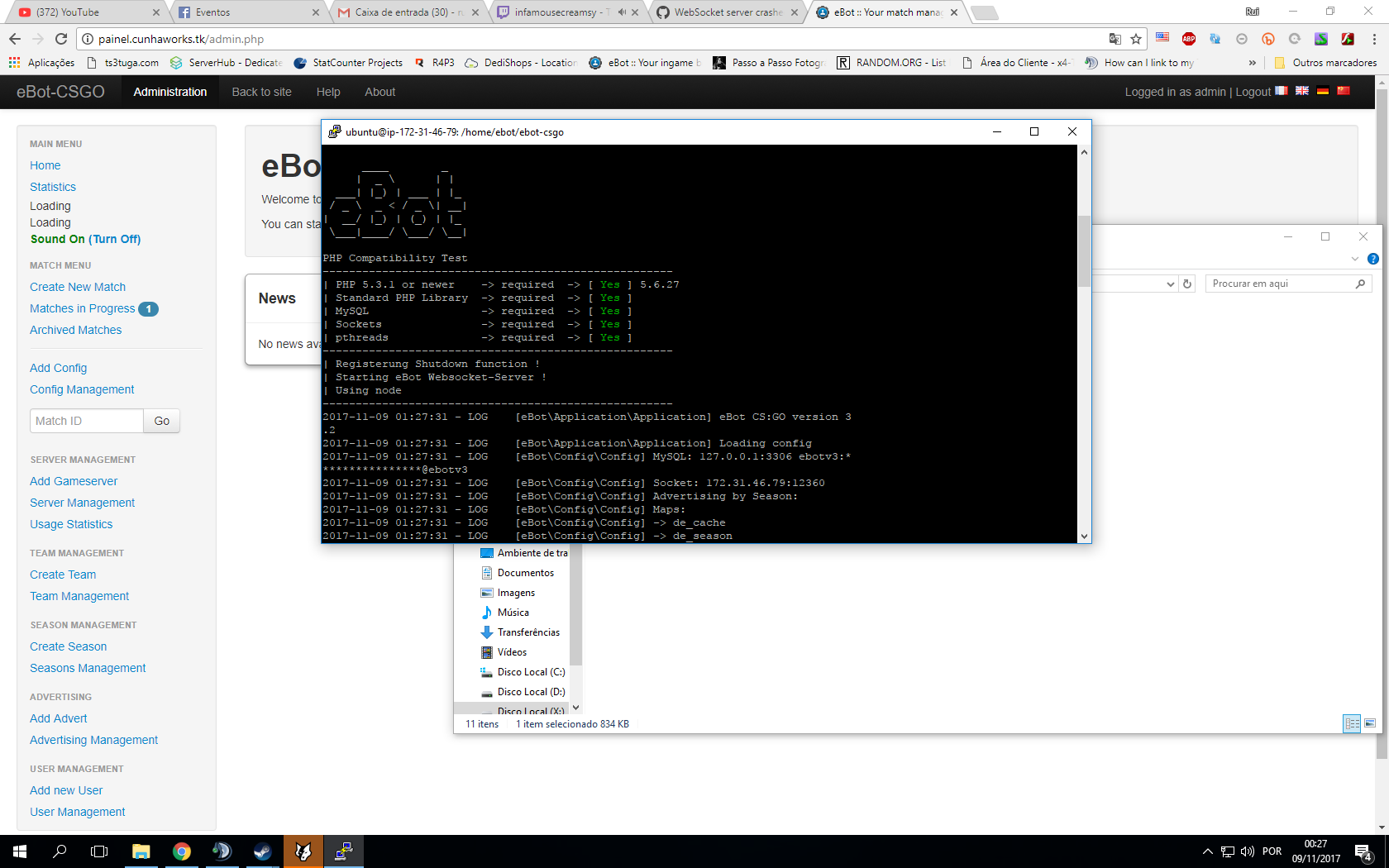
Task: Switch file explorer to large icons view
Action: (x=1370, y=723)
